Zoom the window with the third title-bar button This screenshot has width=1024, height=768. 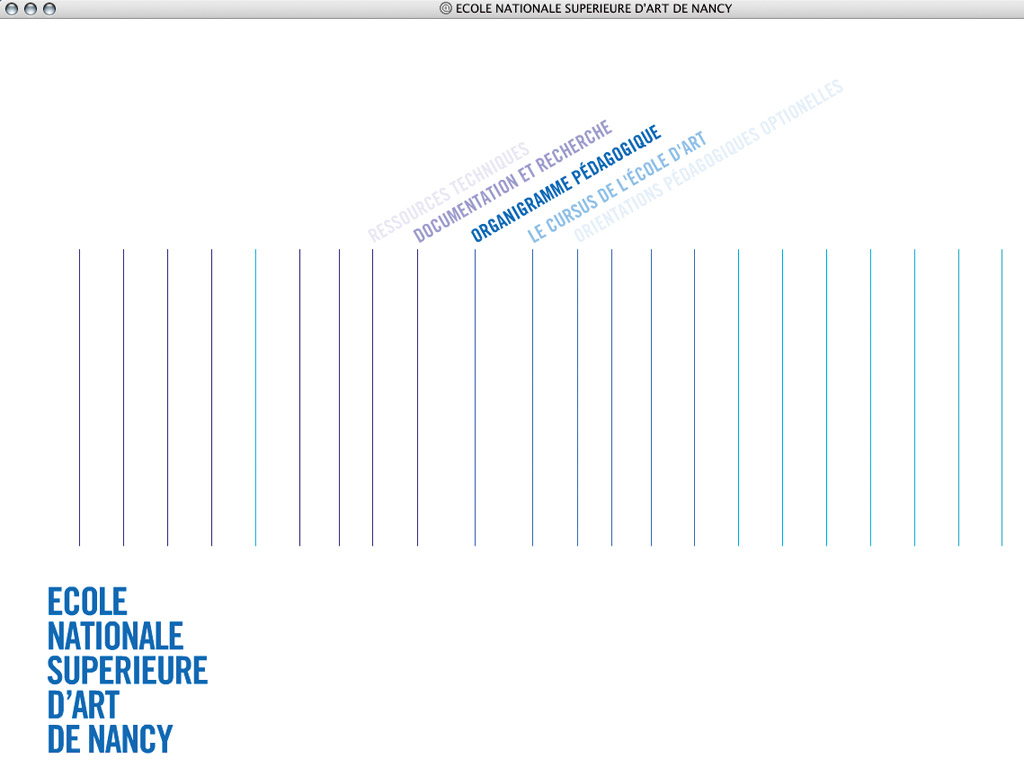[x=49, y=8]
